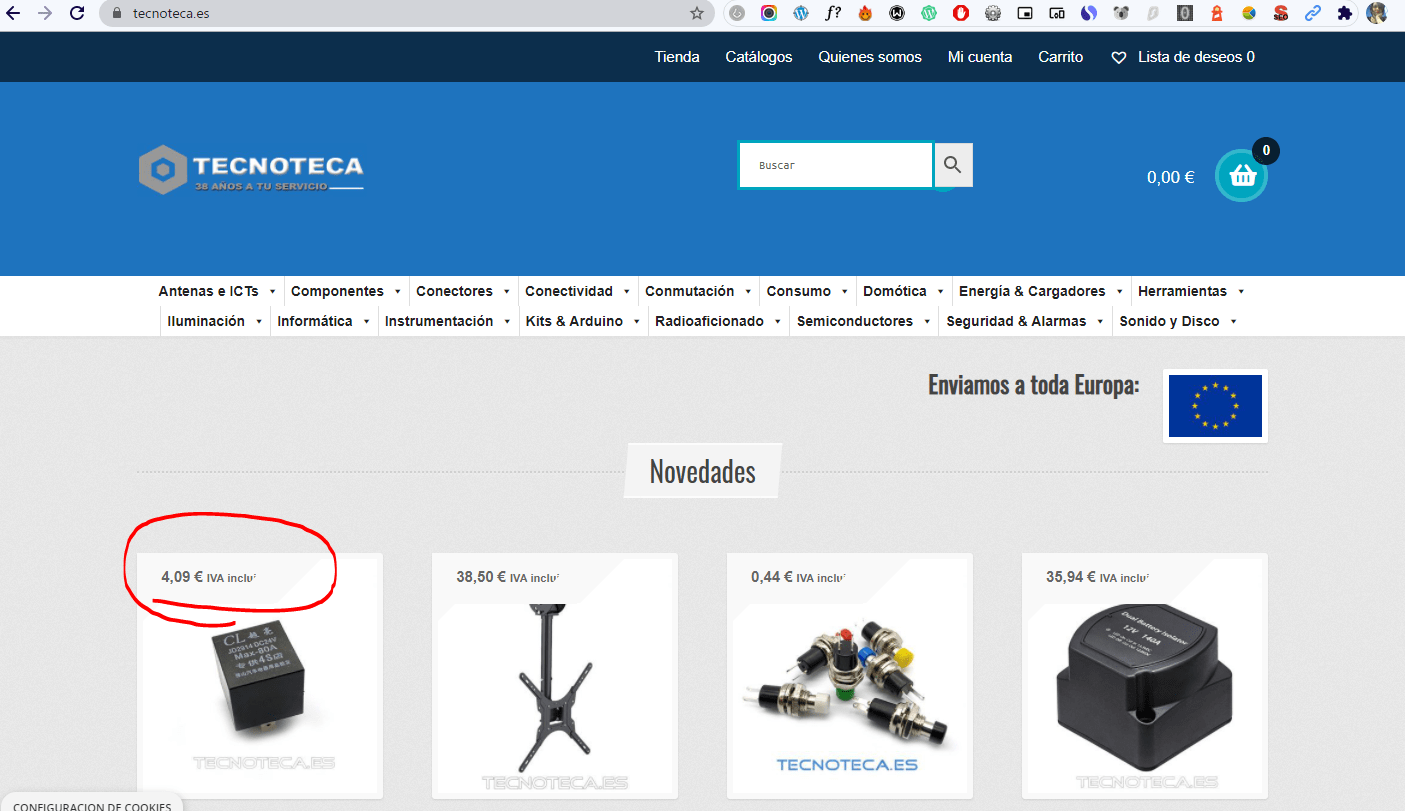Viewport: 1405px width, 811px height.
Task: Open the green hexagon W extension
Action: click(x=929, y=13)
